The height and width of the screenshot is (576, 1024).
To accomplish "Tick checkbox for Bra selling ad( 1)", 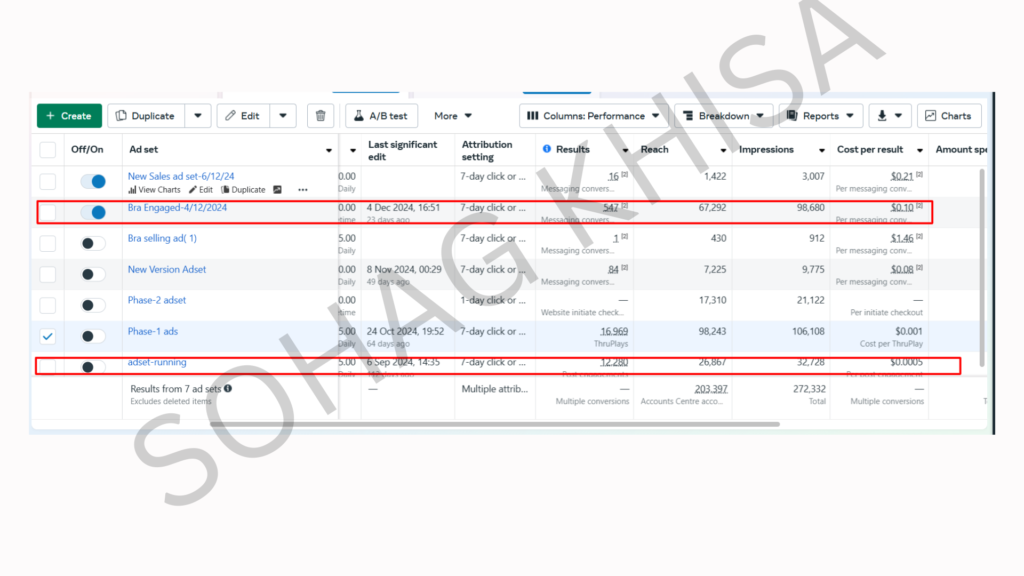I will (48, 243).
